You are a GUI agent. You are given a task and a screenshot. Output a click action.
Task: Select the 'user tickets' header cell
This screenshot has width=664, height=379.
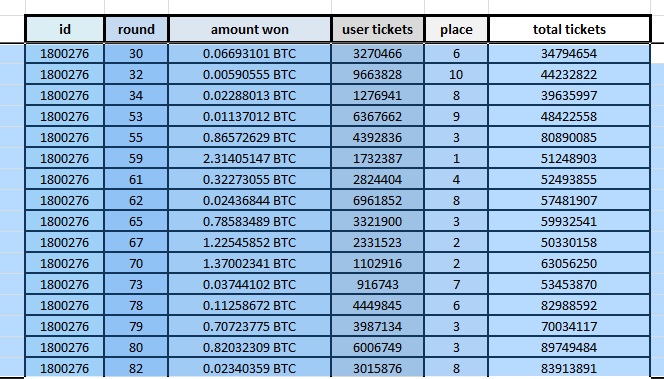[377, 29]
